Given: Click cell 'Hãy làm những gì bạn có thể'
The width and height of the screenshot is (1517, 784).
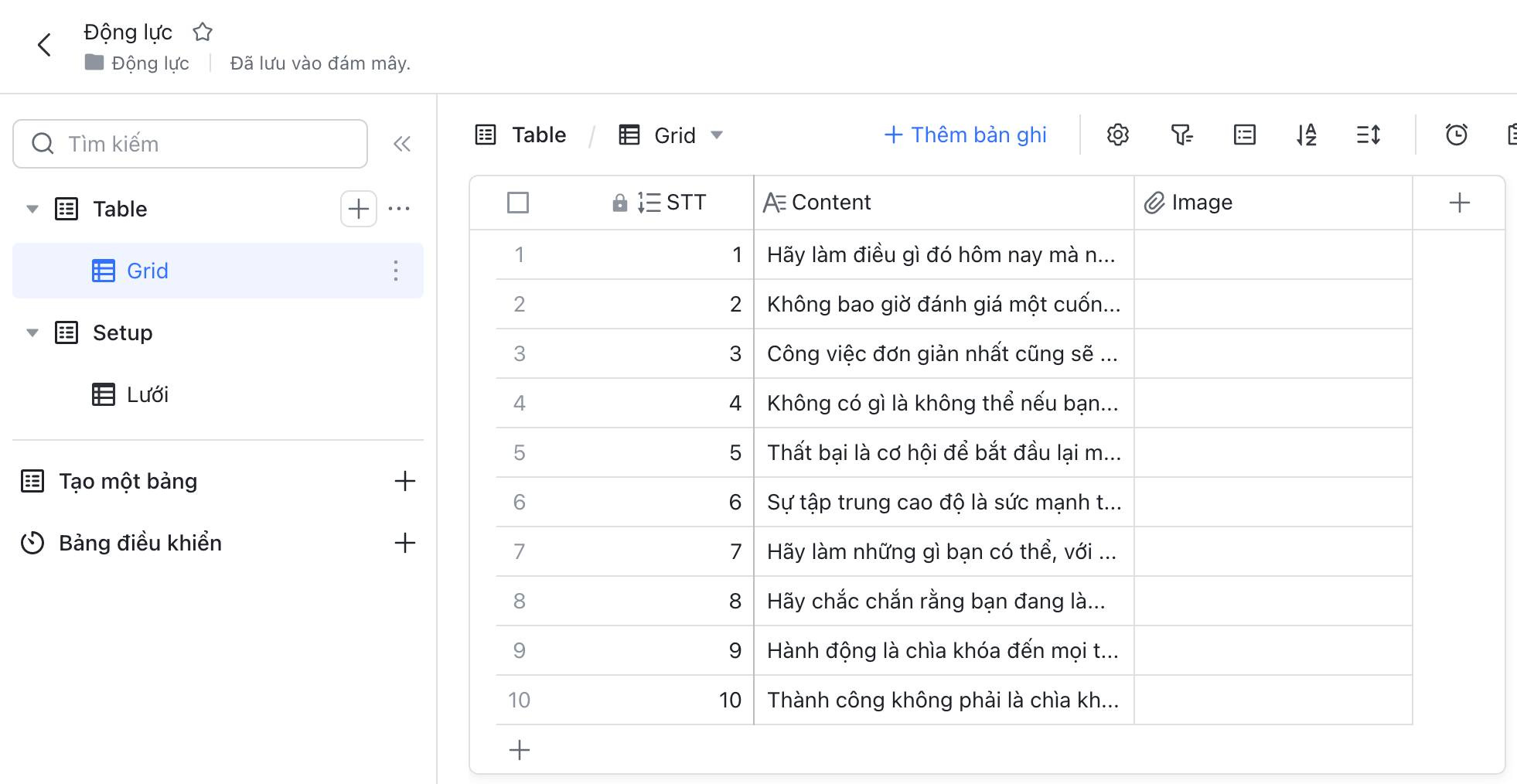Looking at the screenshot, I should pos(944,551).
